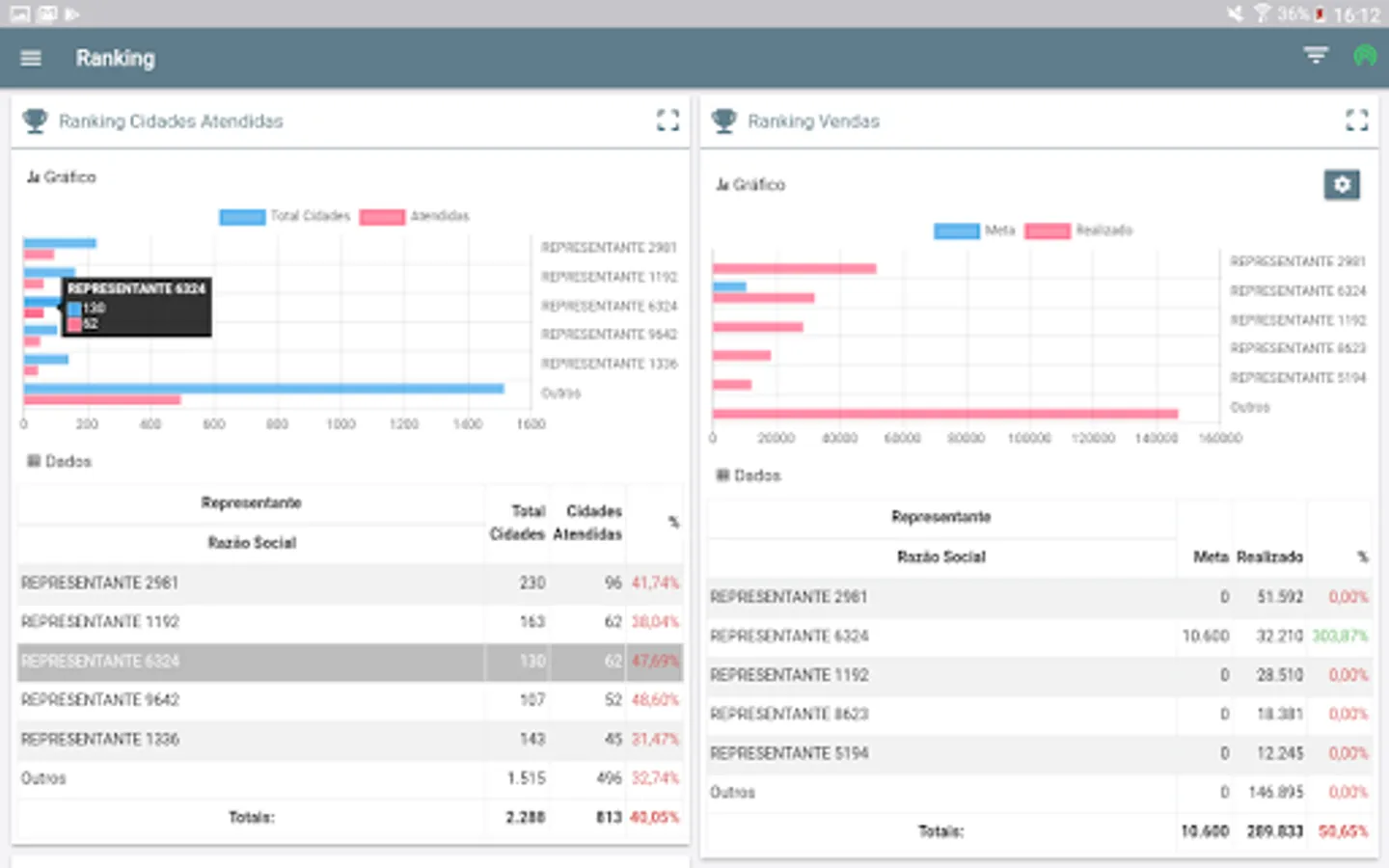Select REPRESENTANTE 2981 row in Cidades Atendidas table
Image resolution: width=1389 pixels, height=868 pixels.
(350, 583)
